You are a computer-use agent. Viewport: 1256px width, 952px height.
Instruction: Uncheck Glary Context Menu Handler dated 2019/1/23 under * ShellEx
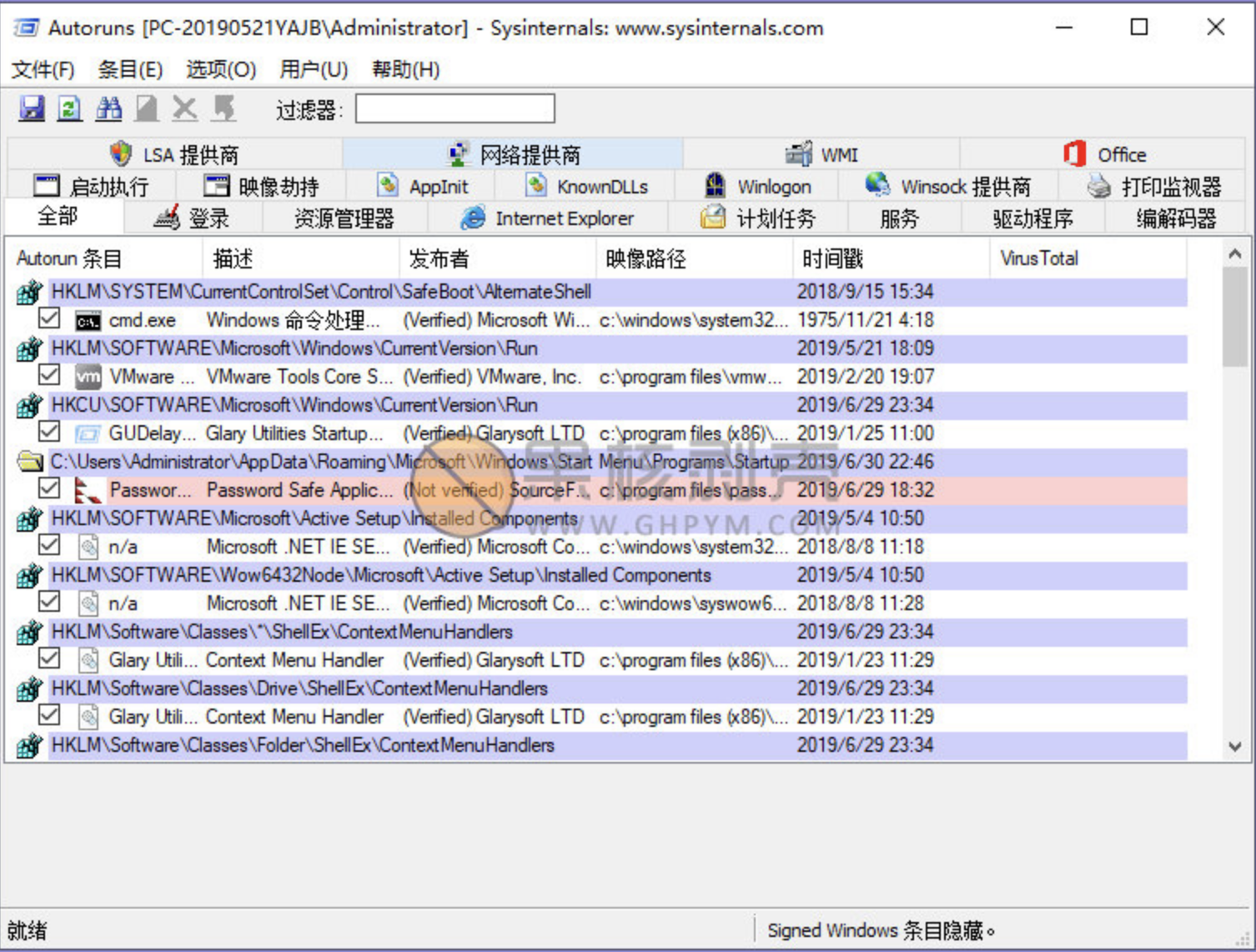49,659
